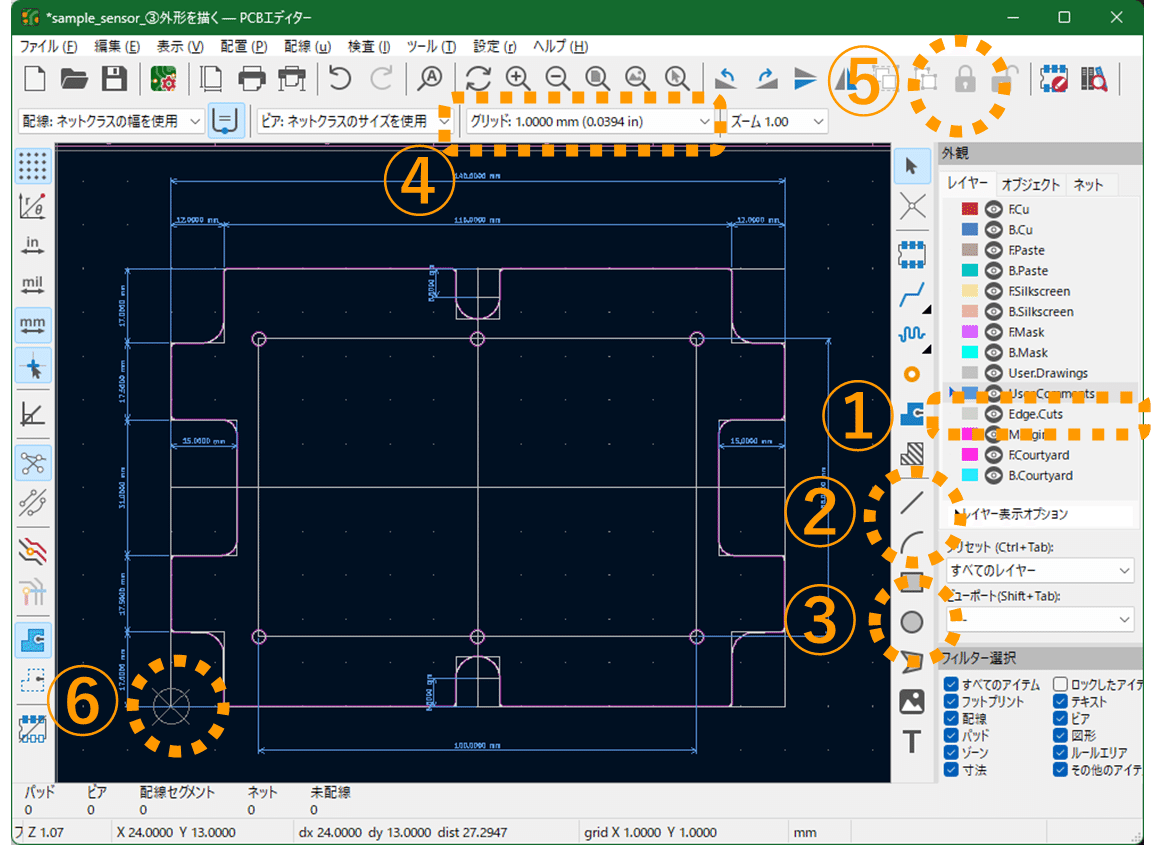
Task: Zoom in on the board
Action: coord(518,78)
